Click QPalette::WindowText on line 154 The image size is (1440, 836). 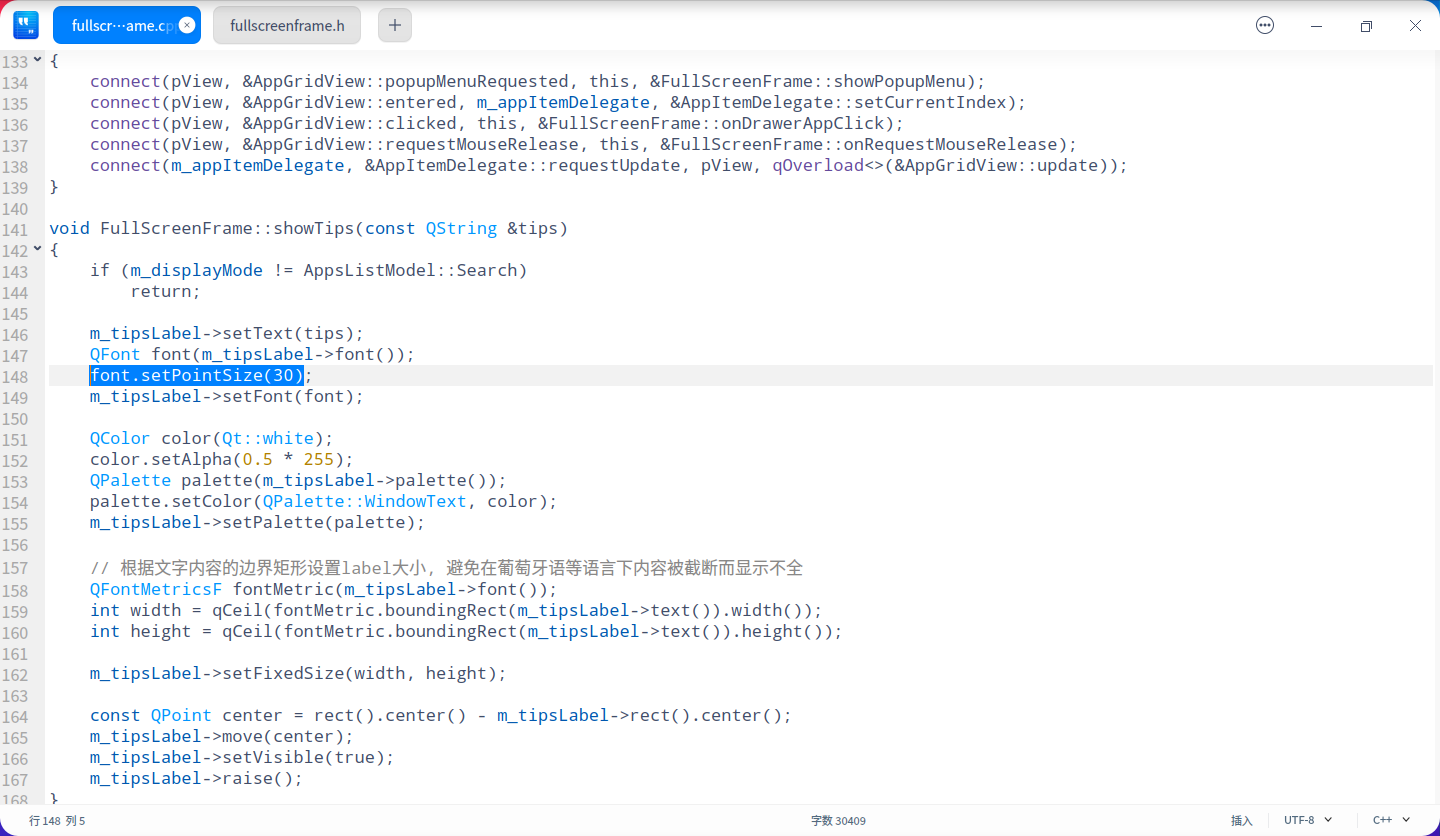pyautogui.click(x=365, y=501)
